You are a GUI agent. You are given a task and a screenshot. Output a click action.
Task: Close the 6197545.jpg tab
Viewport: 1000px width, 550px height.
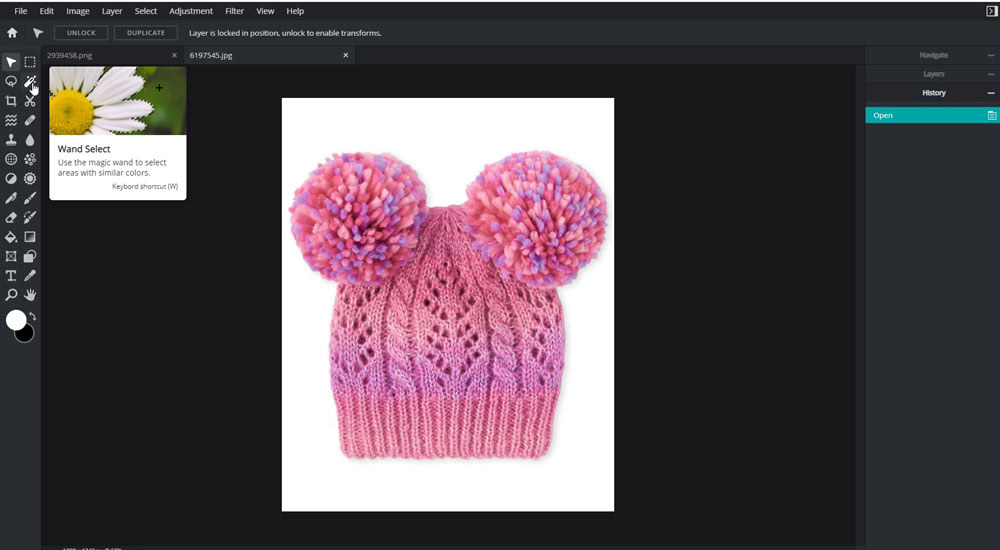[x=346, y=56]
